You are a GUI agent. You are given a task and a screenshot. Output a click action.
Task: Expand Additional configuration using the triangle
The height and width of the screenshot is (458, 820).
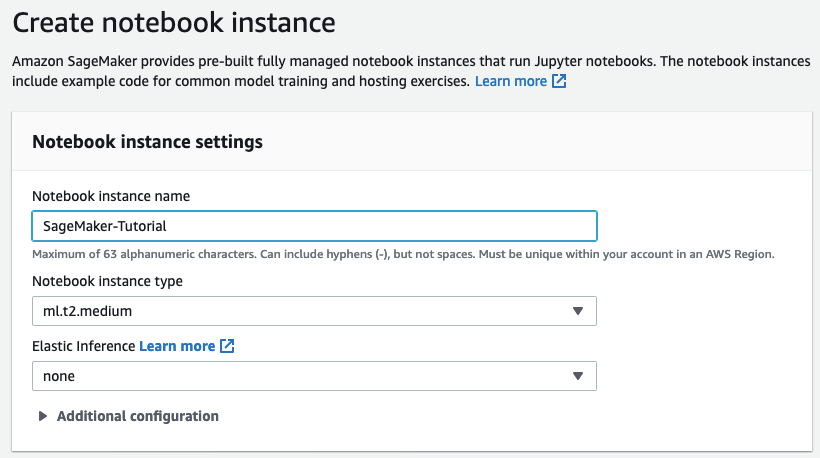pos(43,416)
